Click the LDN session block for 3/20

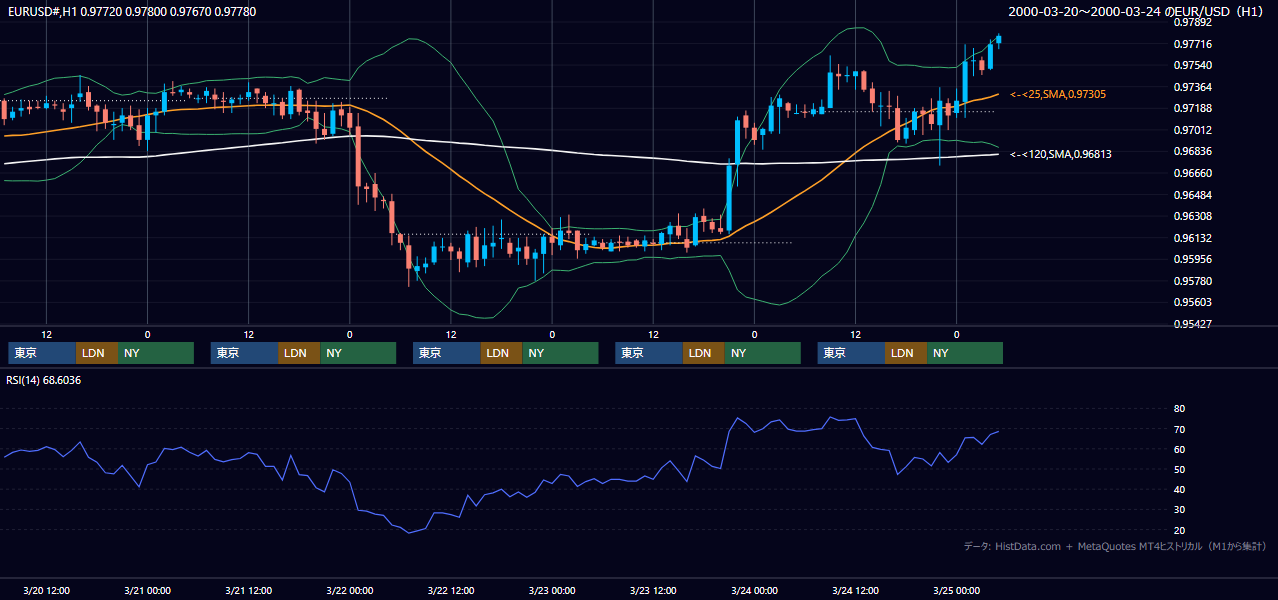[x=97, y=353]
